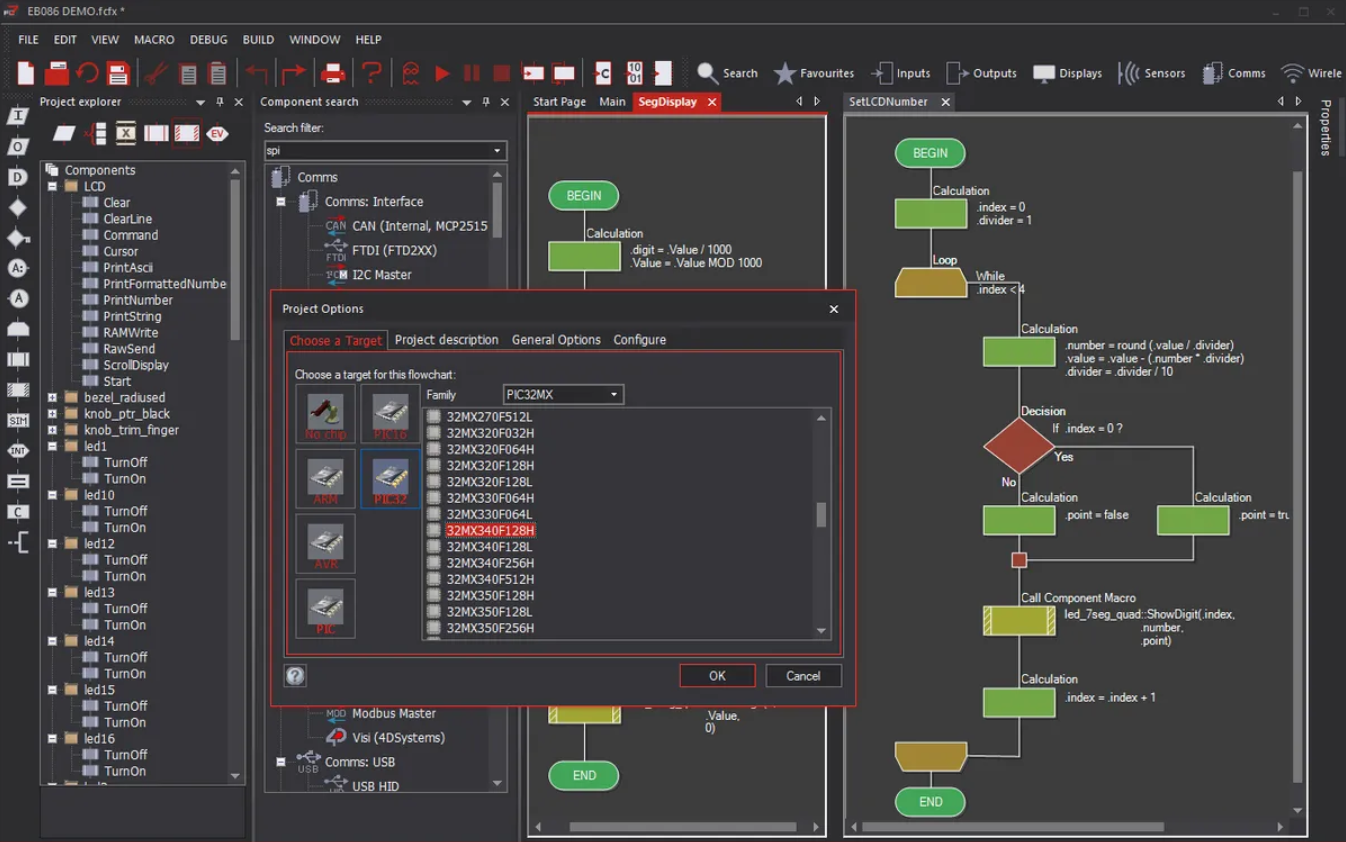Select the Delay icon in left sidebar
1346x842 pixels.
[18, 177]
